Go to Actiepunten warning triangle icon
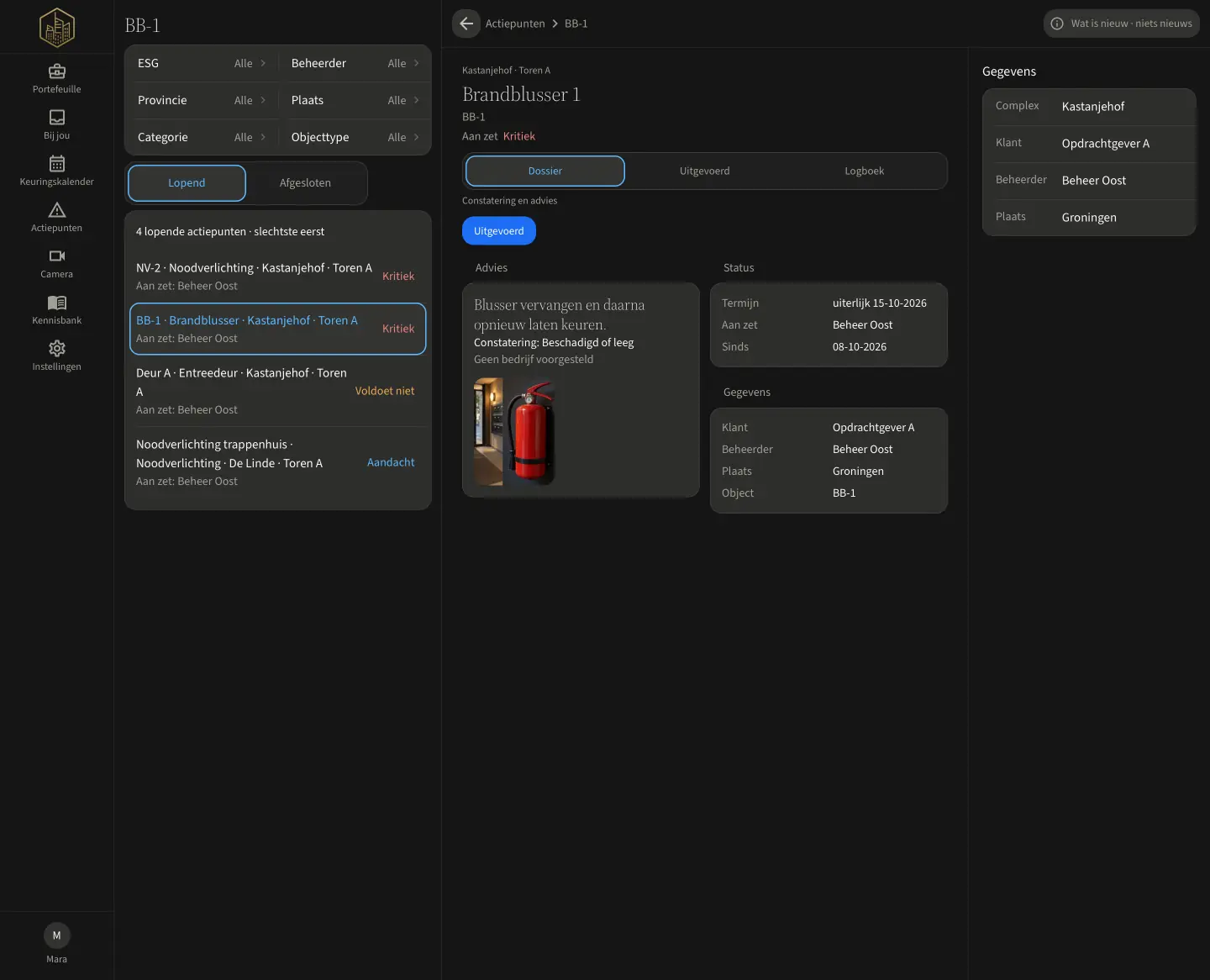Screen dimensions: 1210x980 (x=57, y=210)
